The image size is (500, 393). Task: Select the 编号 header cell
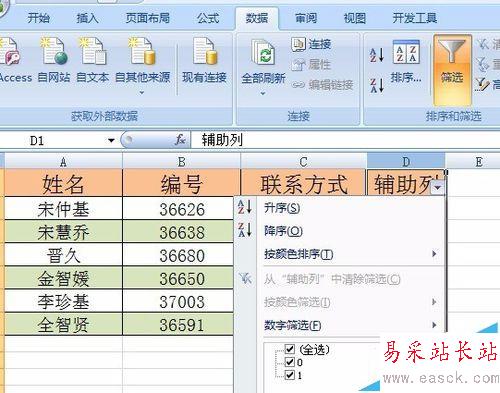pyautogui.click(x=182, y=183)
